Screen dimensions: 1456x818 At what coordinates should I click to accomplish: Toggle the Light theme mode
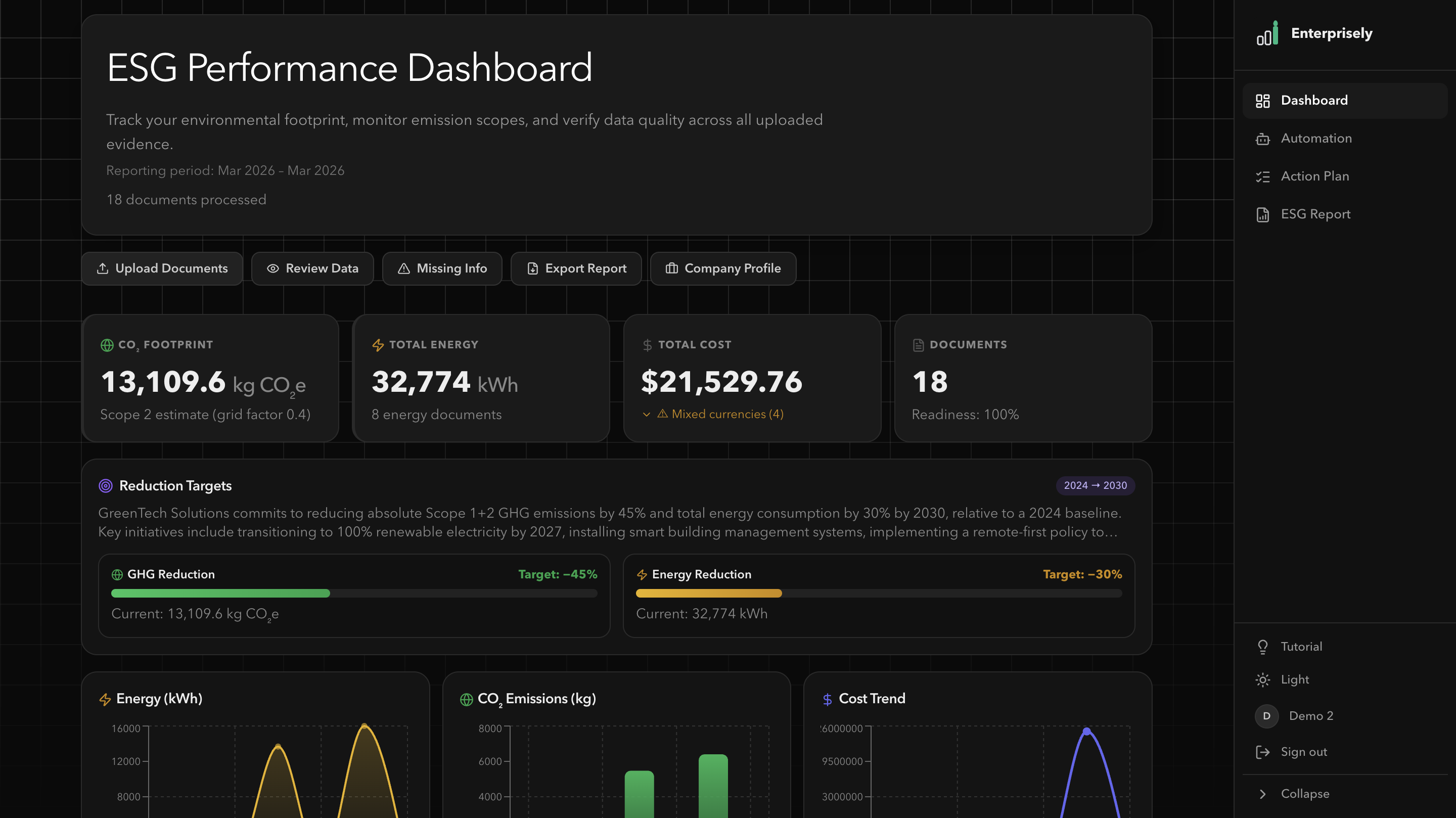click(x=1294, y=679)
